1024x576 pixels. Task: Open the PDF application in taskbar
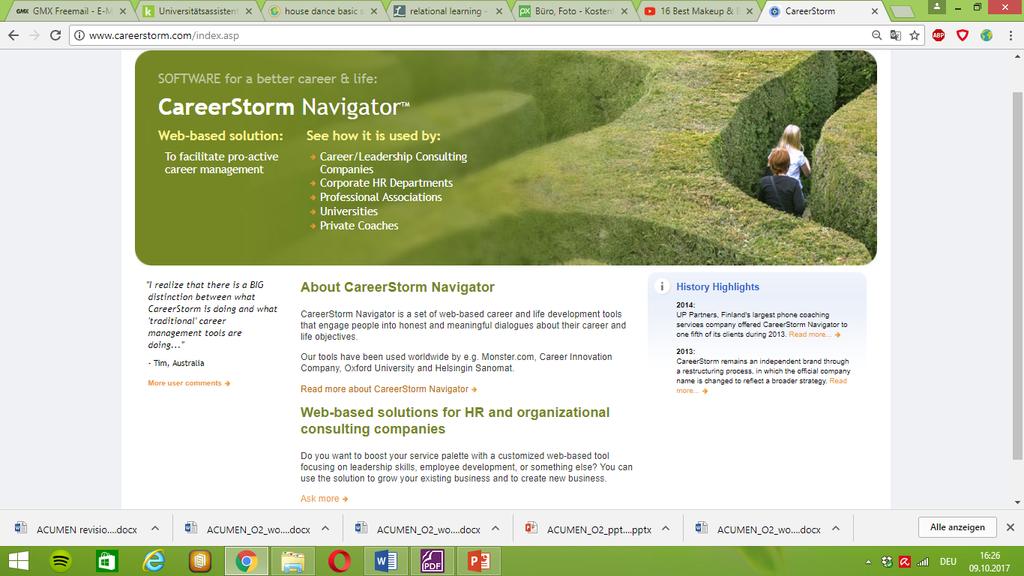432,561
